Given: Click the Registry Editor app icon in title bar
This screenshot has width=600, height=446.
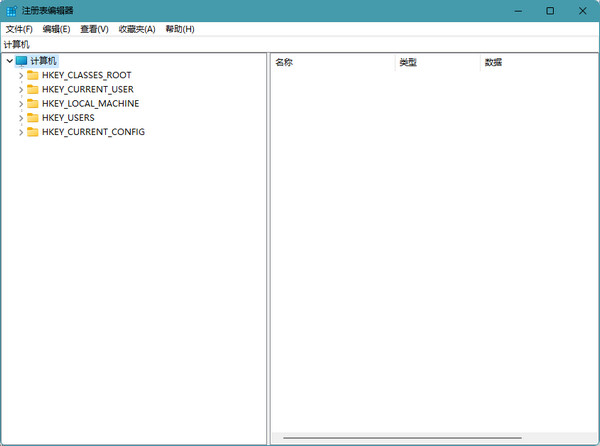Looking at the screenshot, I should pyautogui.click(x=11, y=10).
